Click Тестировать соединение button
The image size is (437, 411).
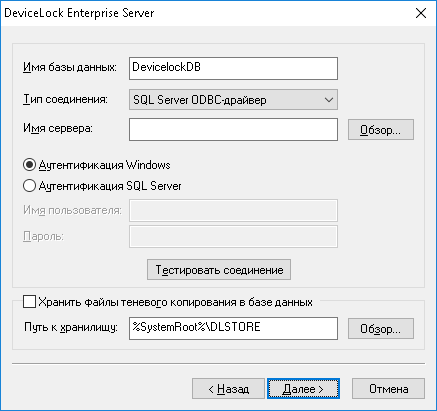point(219,270)
